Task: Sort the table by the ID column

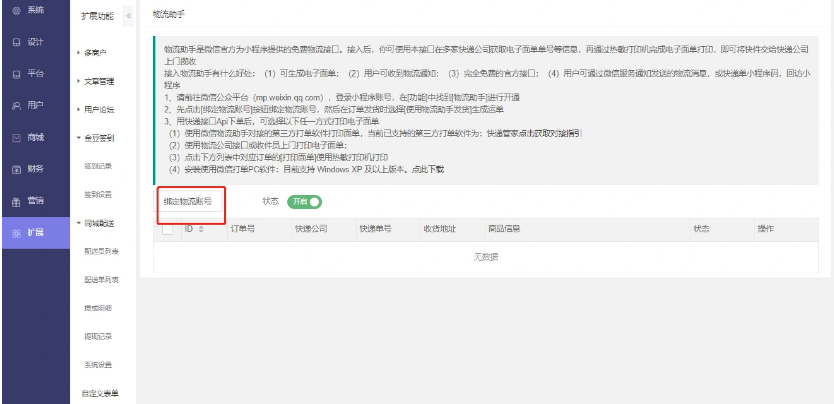Action: point(201,229)
